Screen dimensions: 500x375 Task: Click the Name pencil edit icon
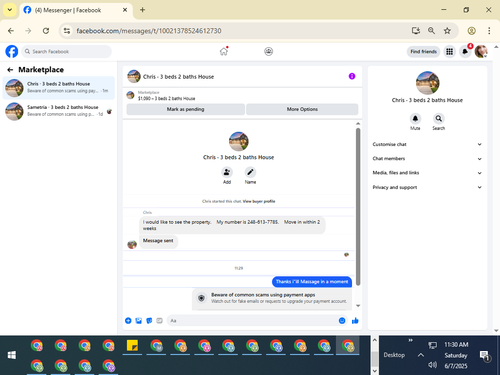250,172
